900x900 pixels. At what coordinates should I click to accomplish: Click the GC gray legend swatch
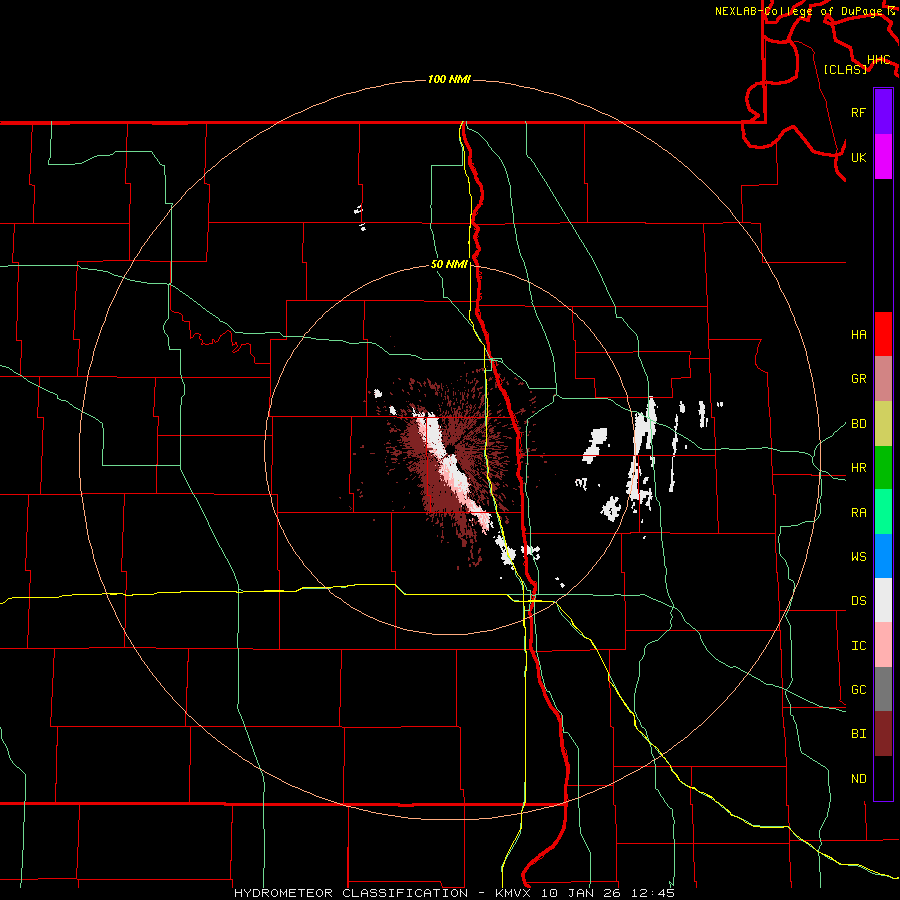[x=883, y=689]
